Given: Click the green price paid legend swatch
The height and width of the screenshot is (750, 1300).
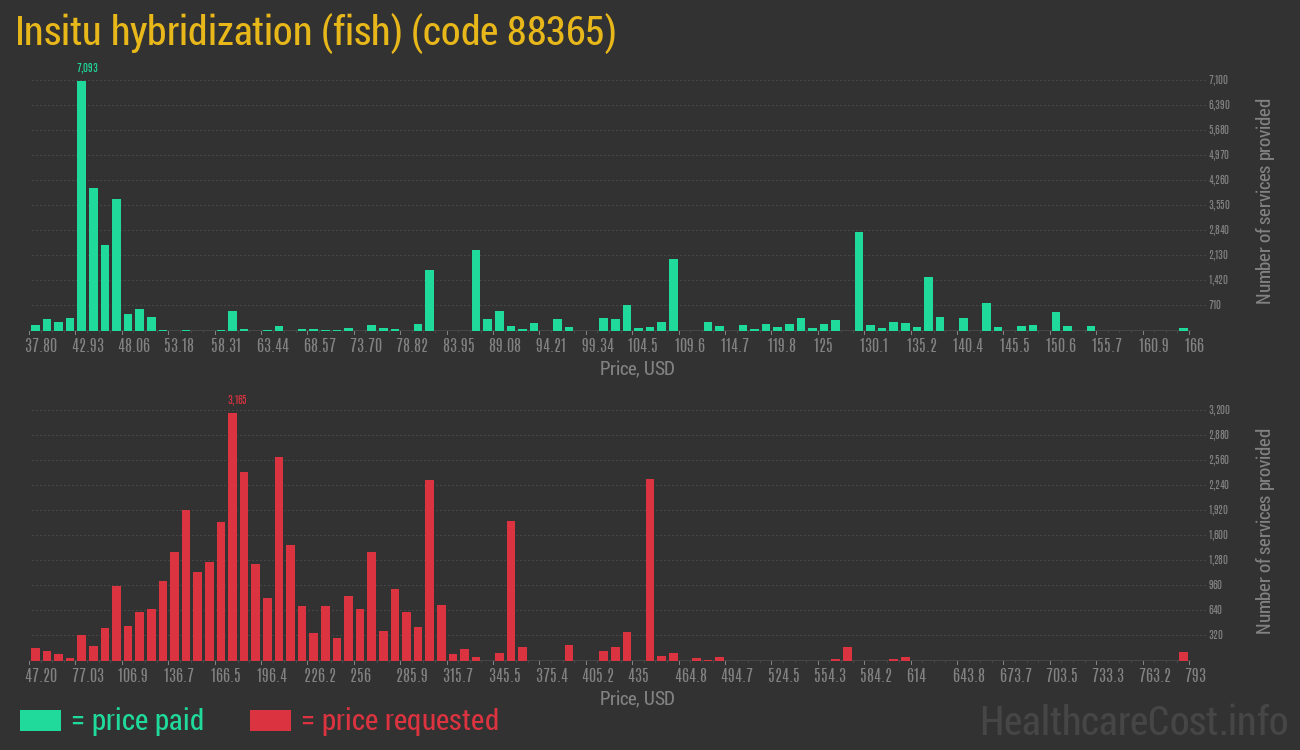Looking at the screenshot, I should click(x=40, y=720).
